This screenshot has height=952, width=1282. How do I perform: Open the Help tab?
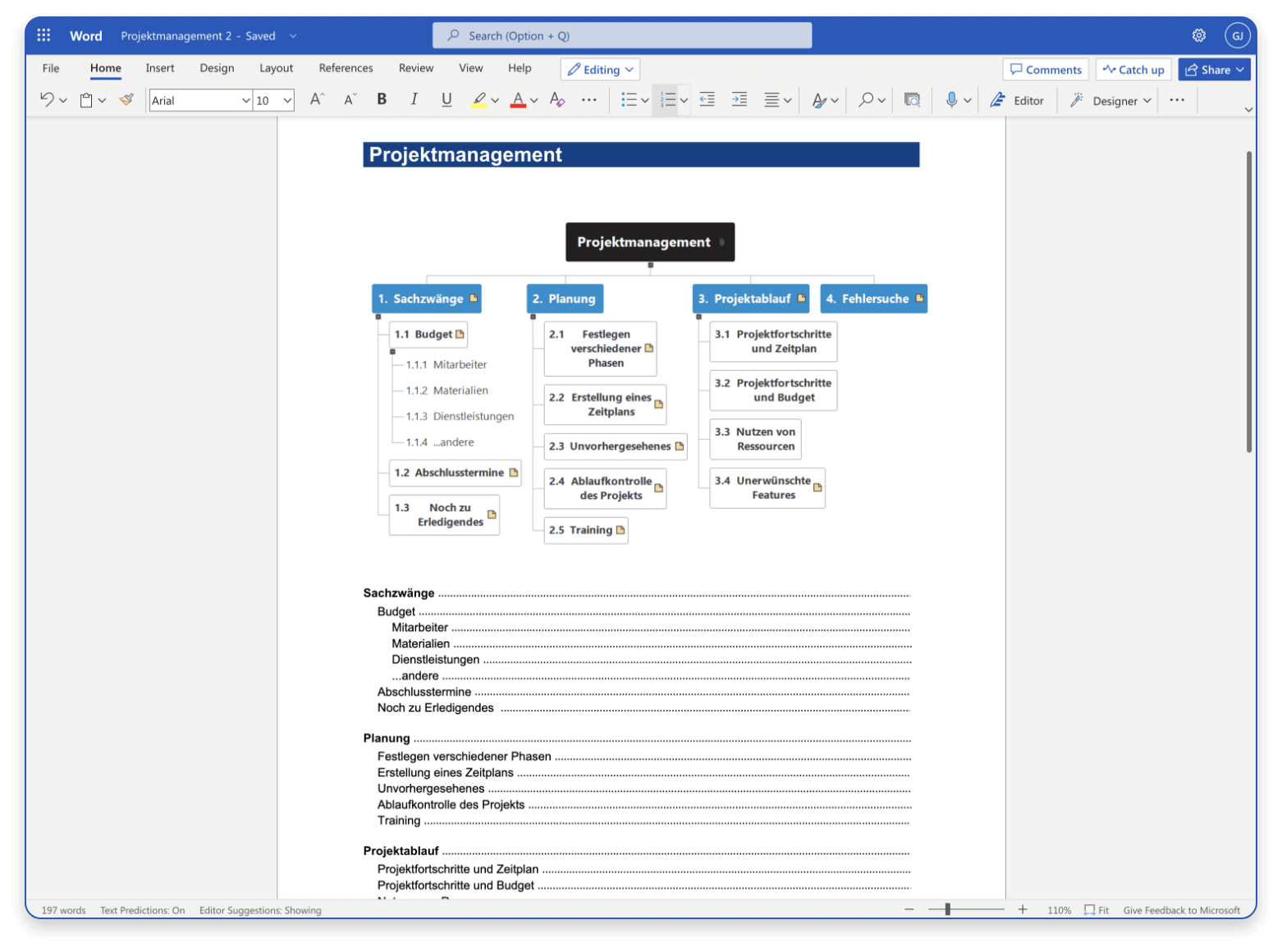(520, 68)
